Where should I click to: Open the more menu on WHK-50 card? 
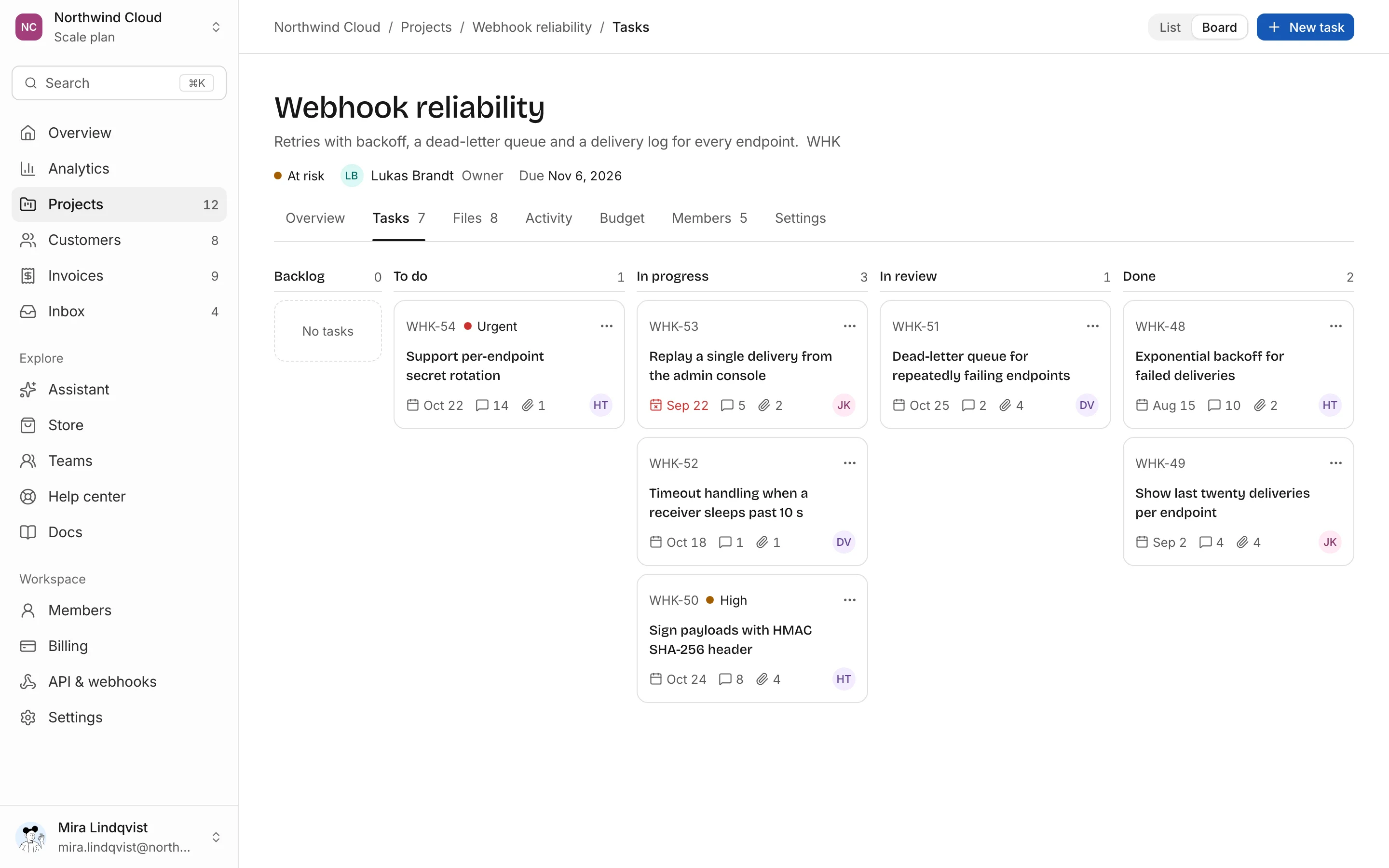point(849,600)
